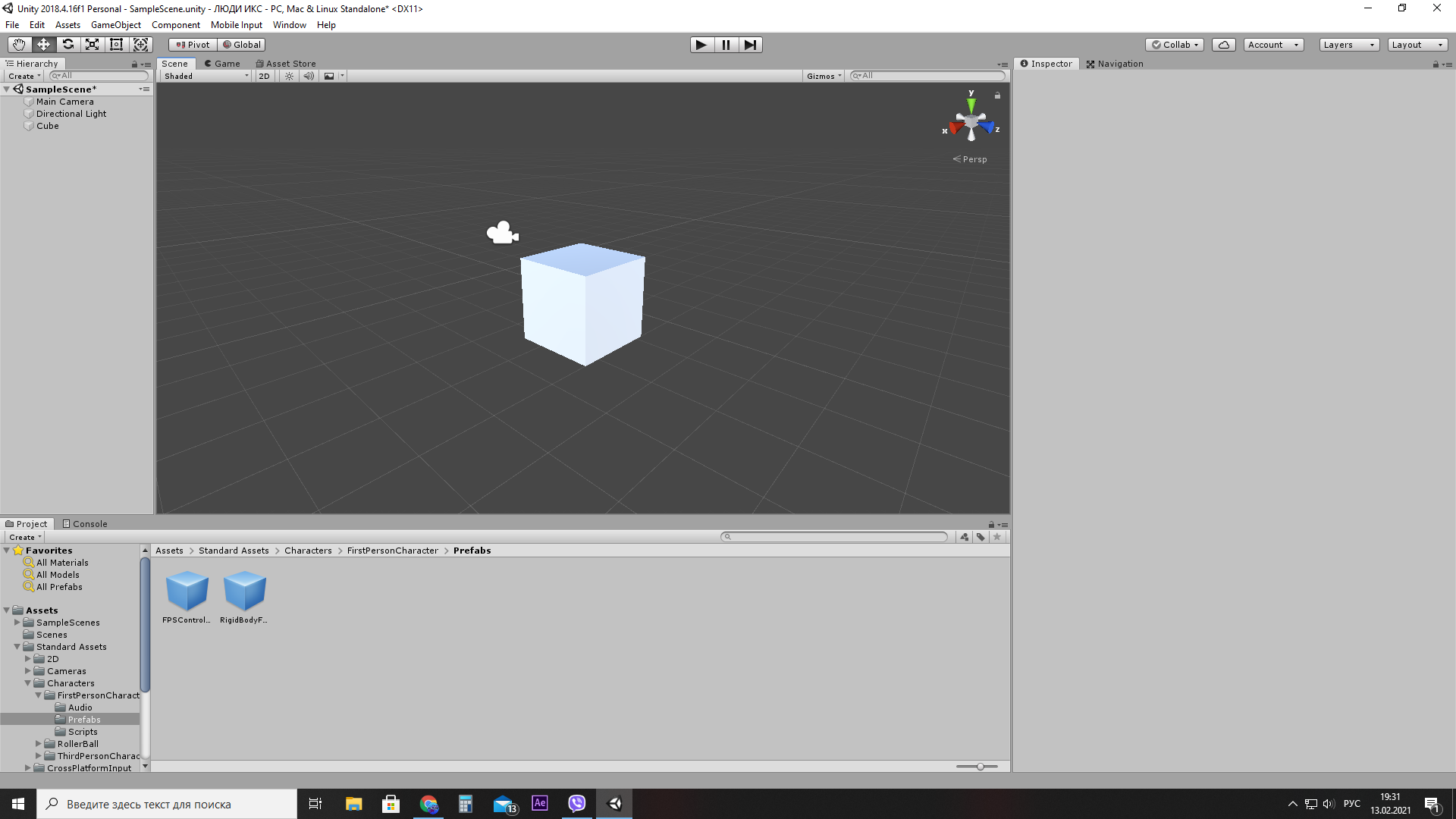
Task: Select the combined Transform tool
Action: pos(140,45)
